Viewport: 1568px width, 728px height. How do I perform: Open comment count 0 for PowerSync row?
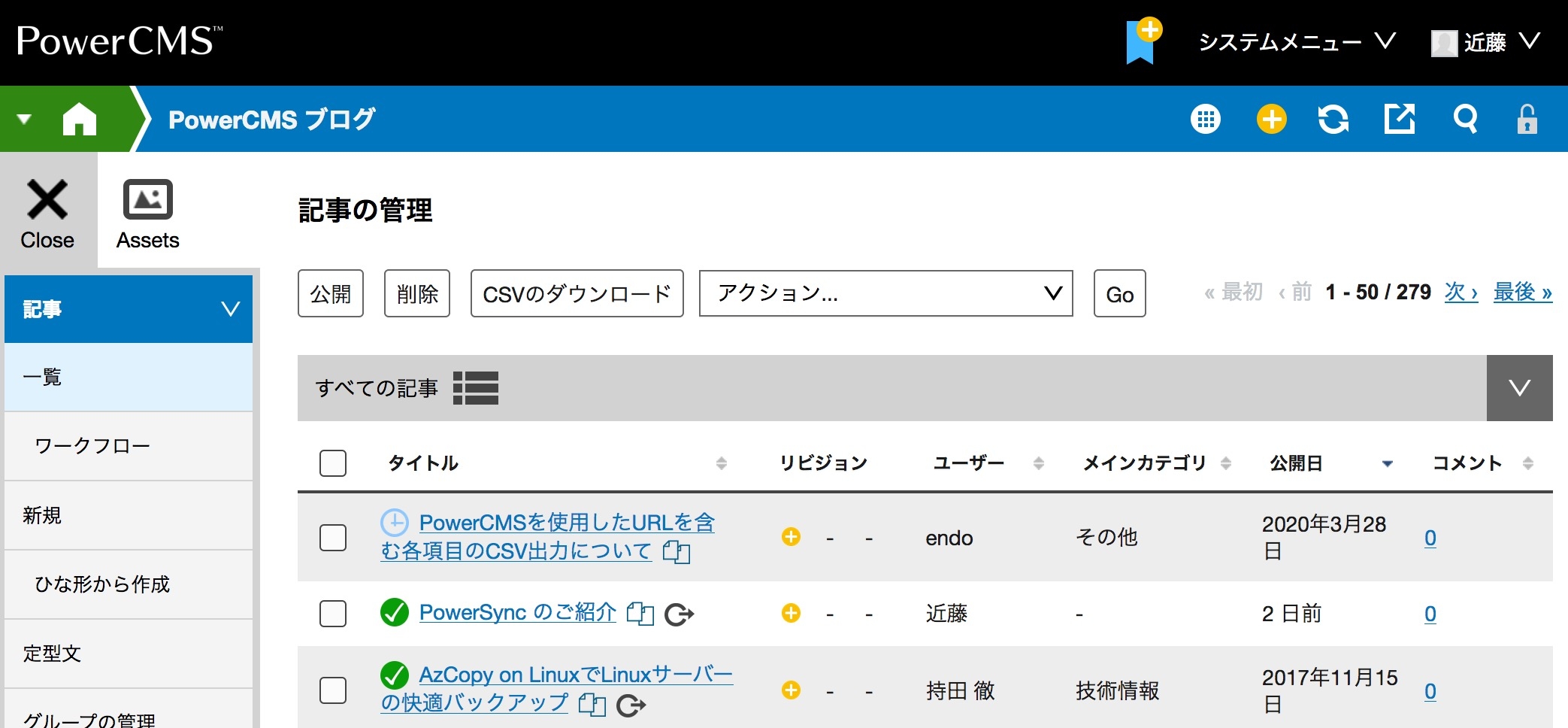[x=1430, y=614]
